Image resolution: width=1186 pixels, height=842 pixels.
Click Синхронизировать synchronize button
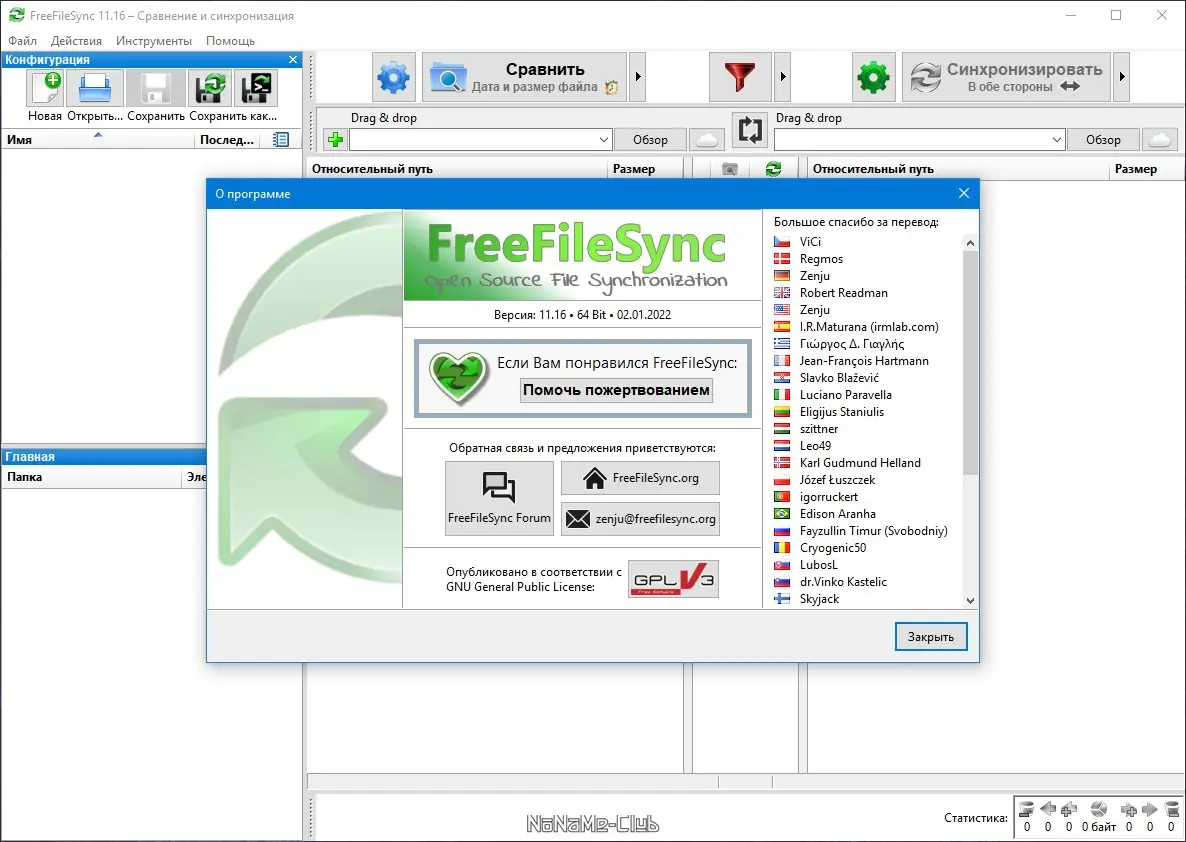[1006, 76]
